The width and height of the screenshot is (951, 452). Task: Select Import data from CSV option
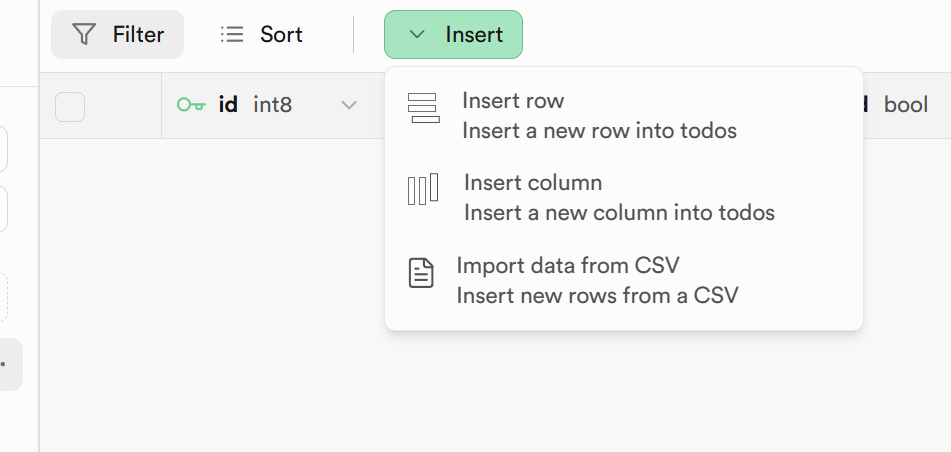567,265
